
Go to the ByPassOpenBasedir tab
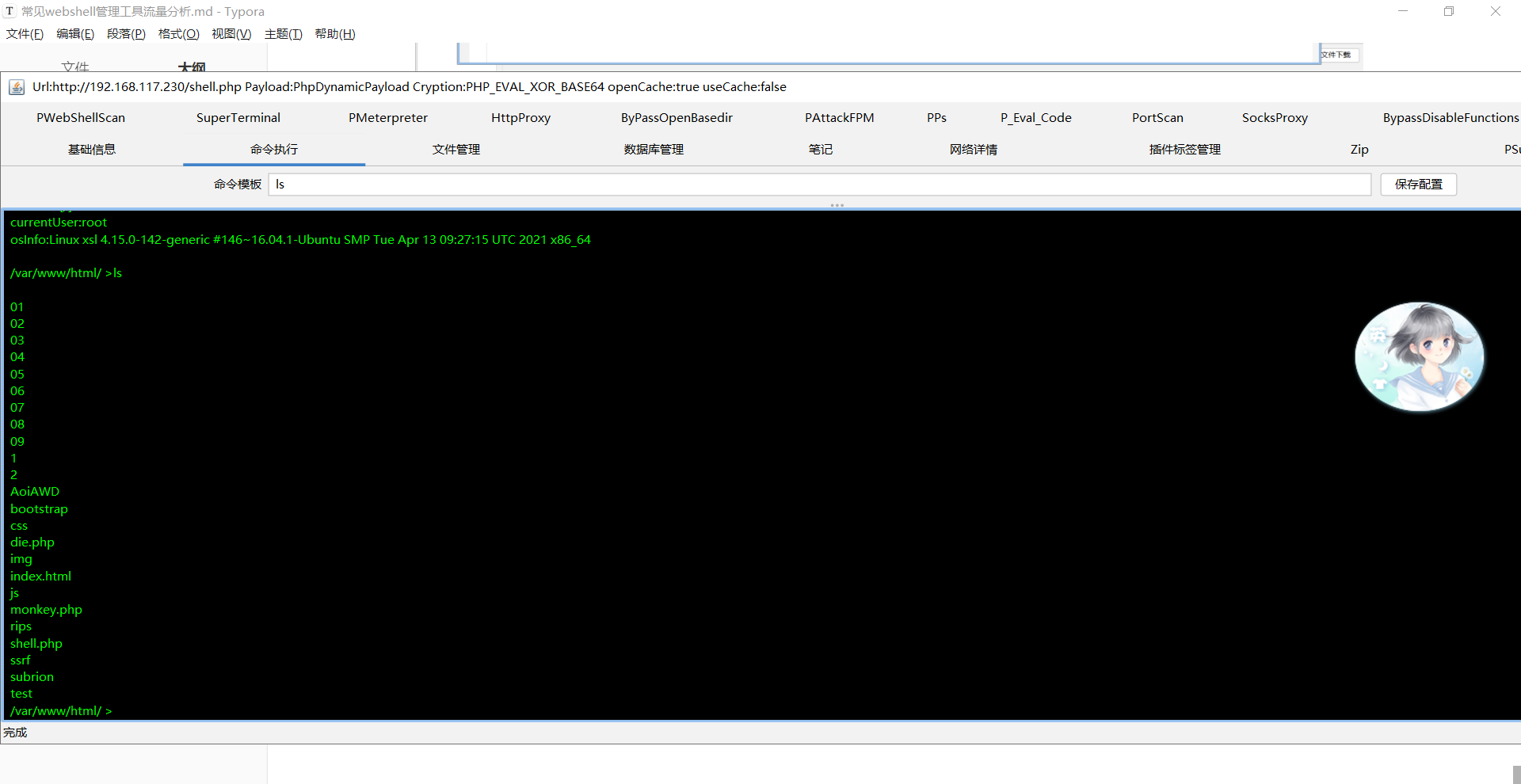pos(677,118)
